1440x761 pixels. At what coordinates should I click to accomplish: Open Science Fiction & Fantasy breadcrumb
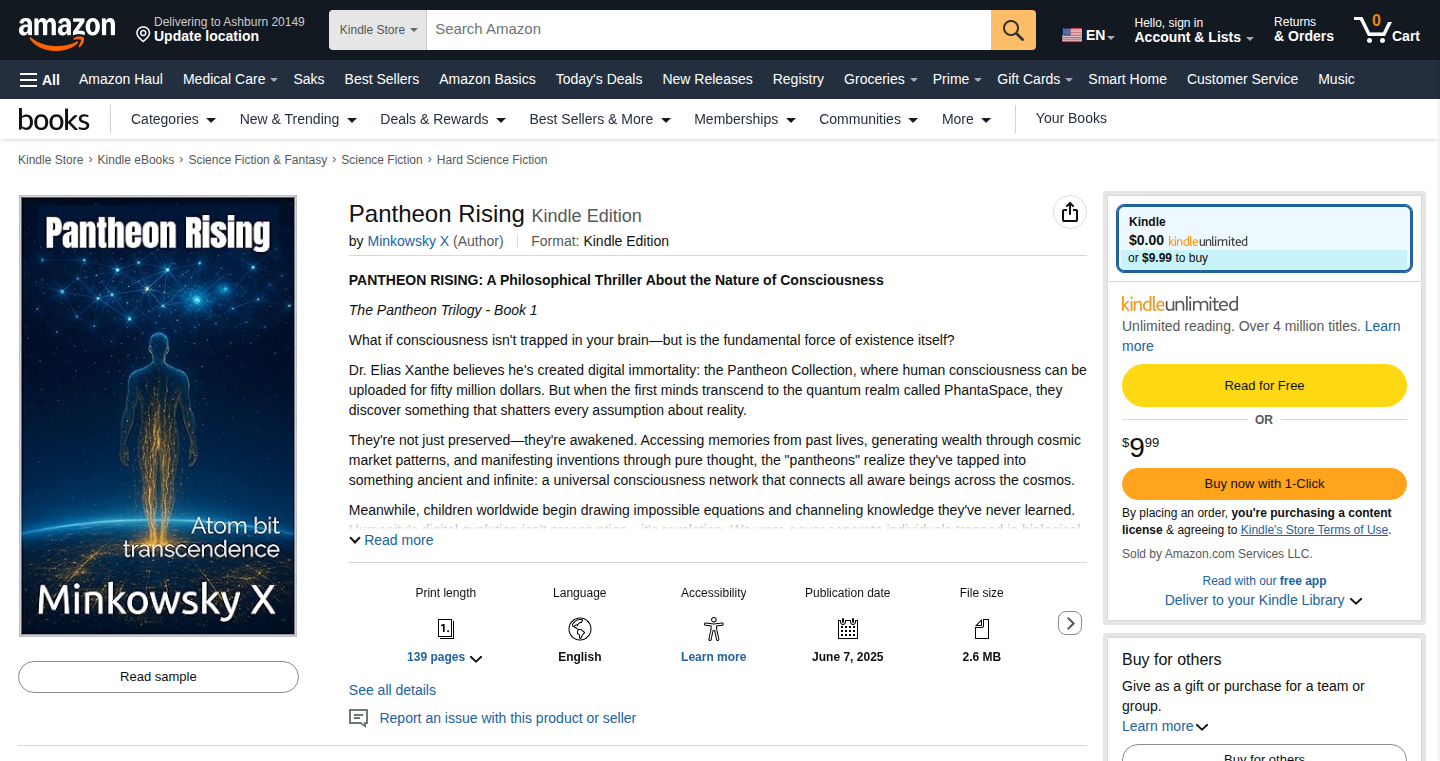[258, 160]
